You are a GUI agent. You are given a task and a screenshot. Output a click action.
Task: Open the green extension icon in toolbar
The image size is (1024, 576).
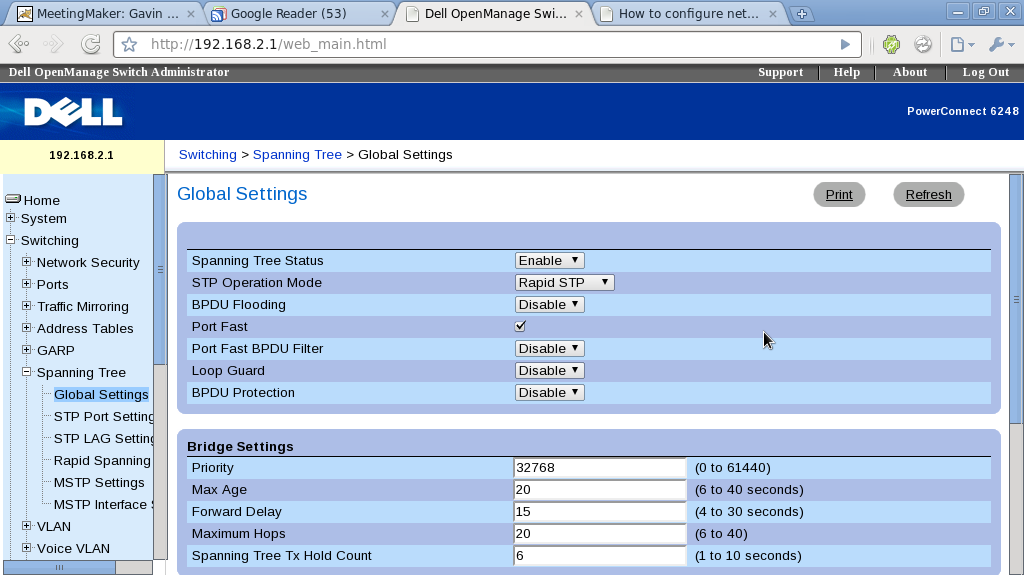coord(891,44)
